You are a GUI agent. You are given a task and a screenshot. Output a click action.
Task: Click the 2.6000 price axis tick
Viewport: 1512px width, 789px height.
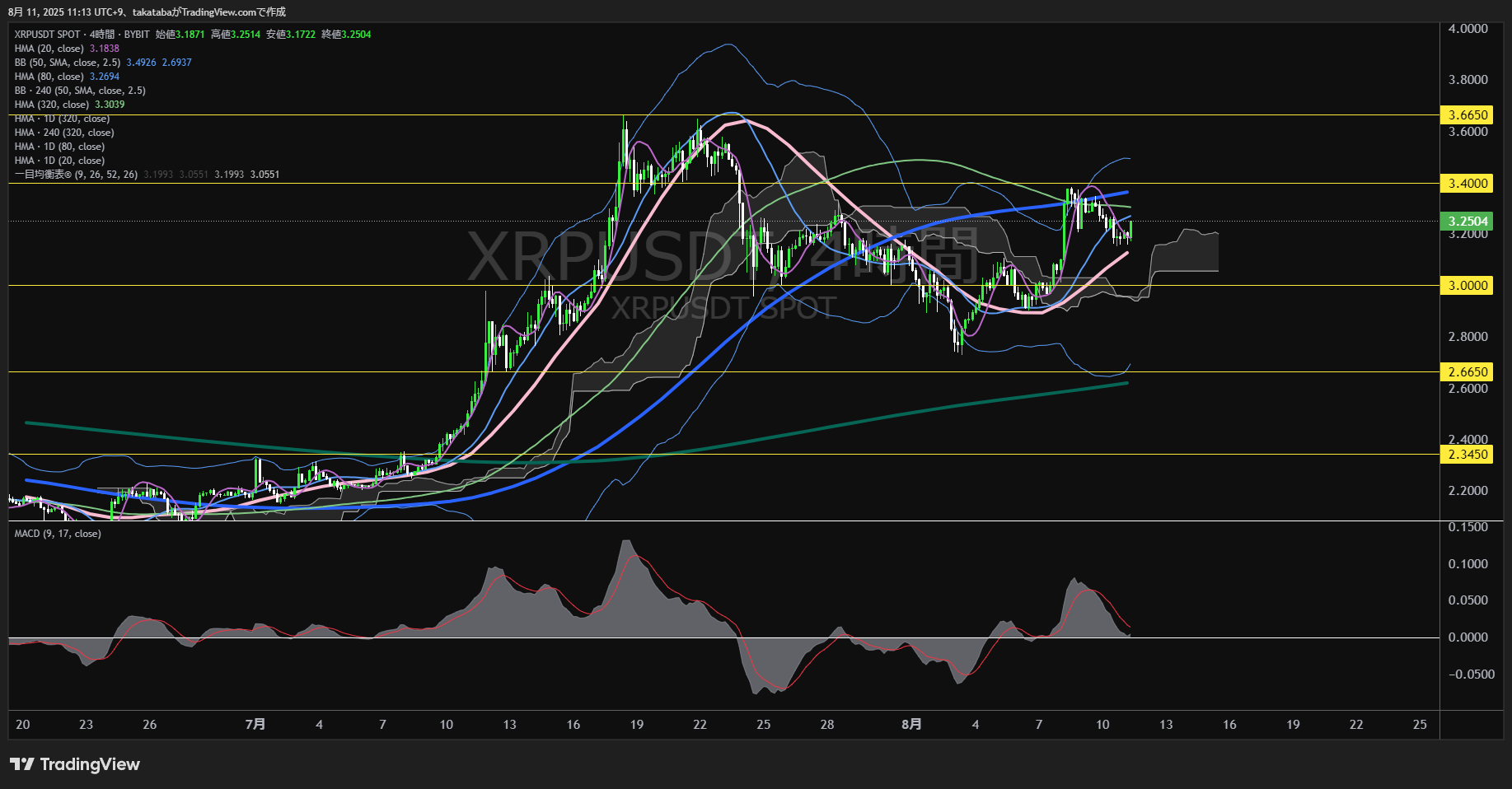pos(1468,389)
